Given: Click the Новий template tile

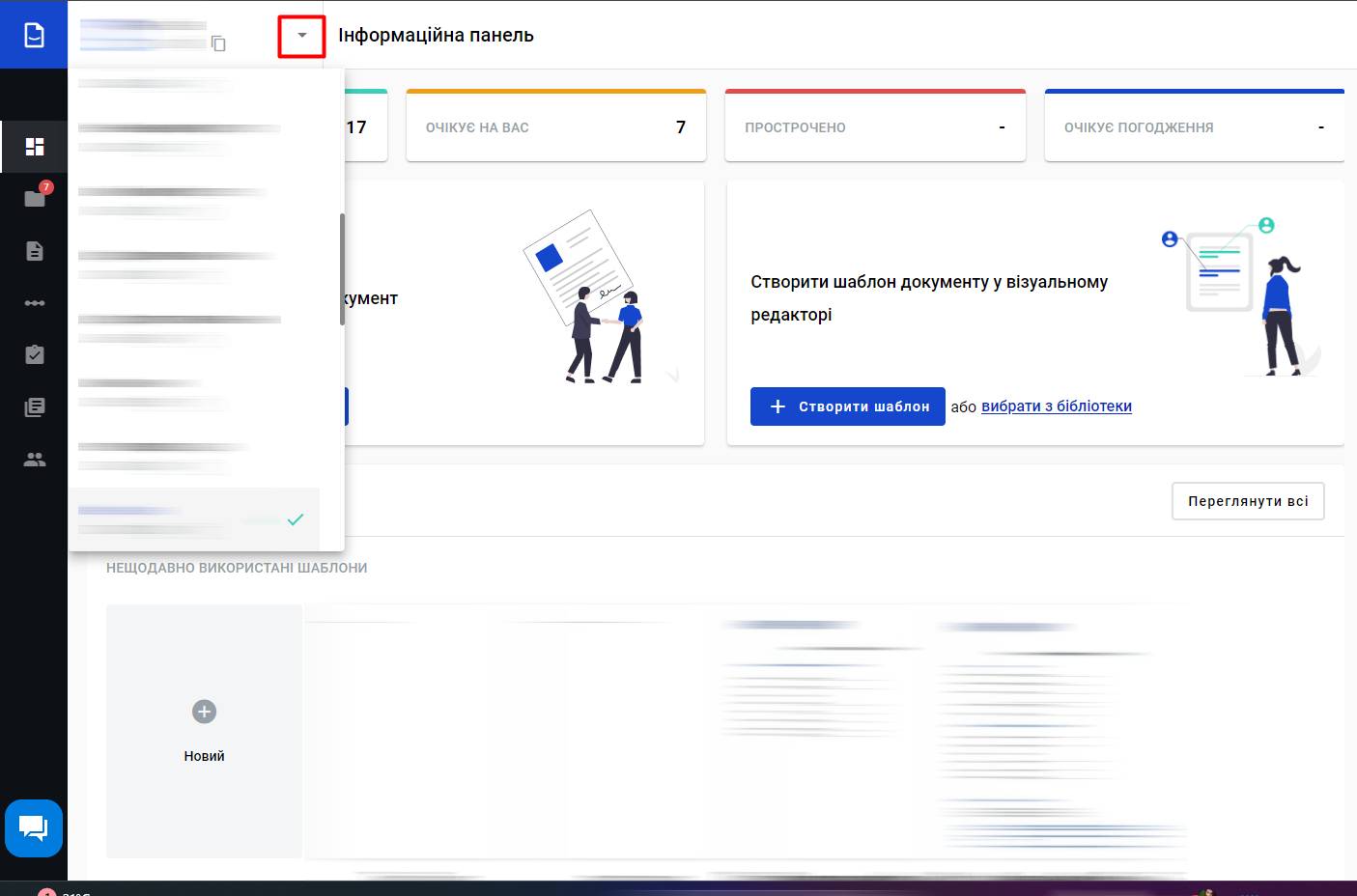Looking at the screenshot, I should [x=204, y=731].
